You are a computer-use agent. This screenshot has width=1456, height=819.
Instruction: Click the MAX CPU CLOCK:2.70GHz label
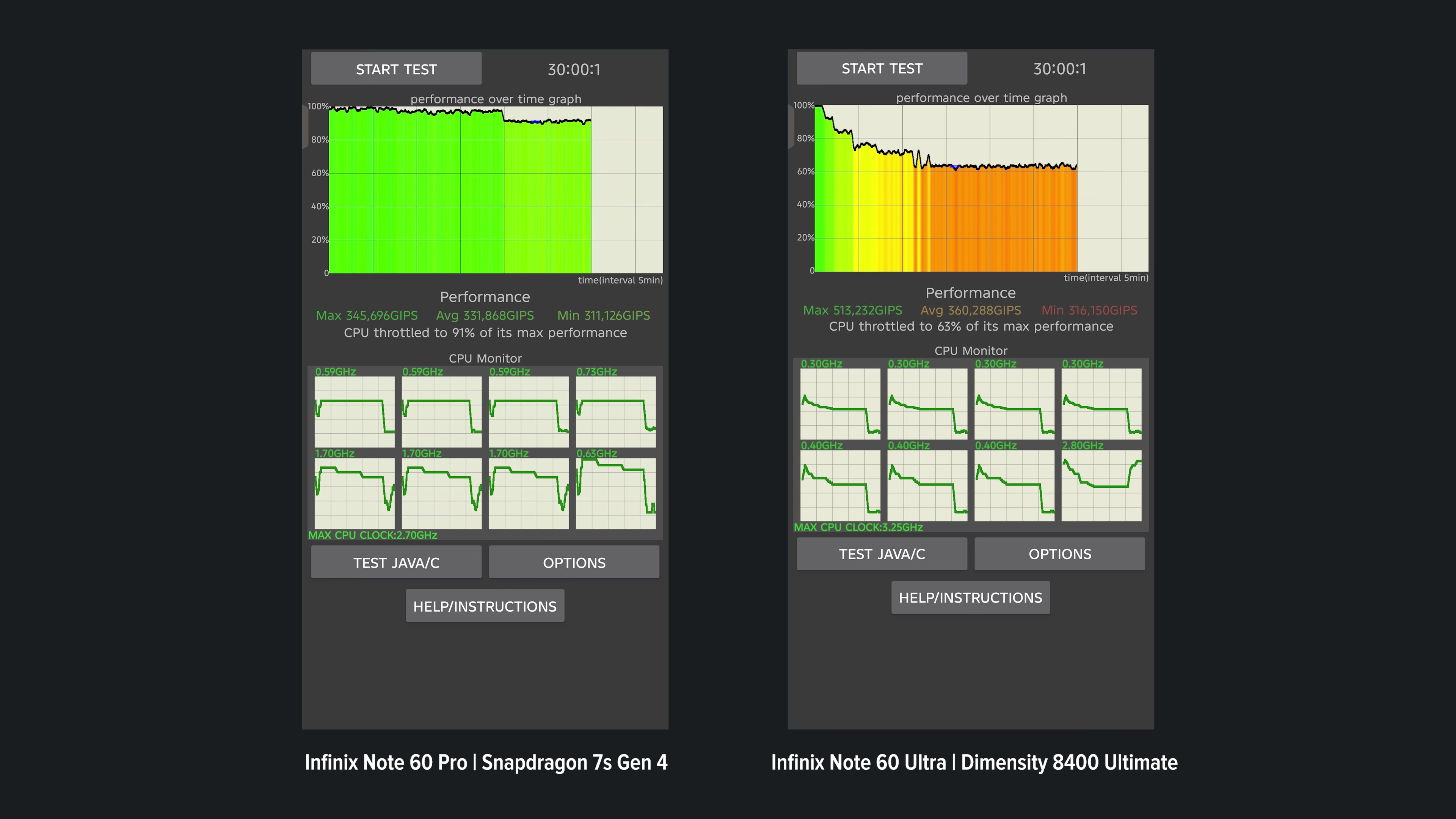point(372,535)
